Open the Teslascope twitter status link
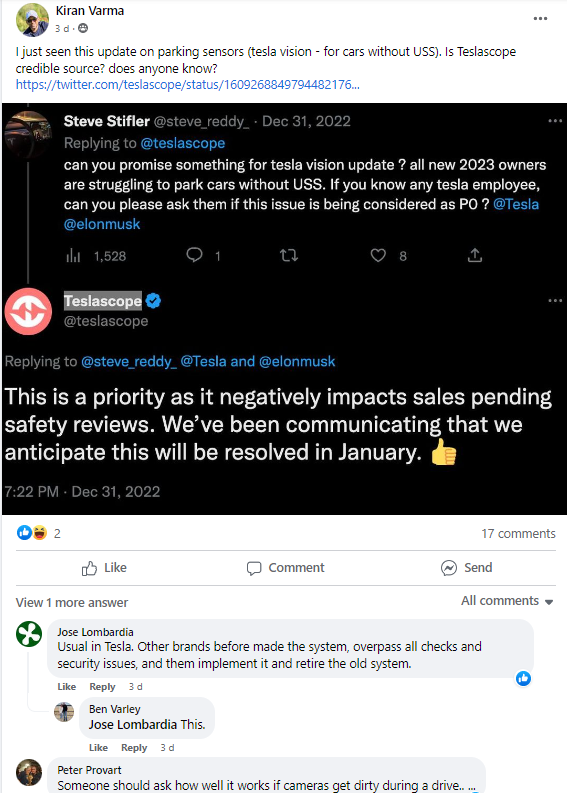This screenshot has width=567, height=793. point(188,84)
